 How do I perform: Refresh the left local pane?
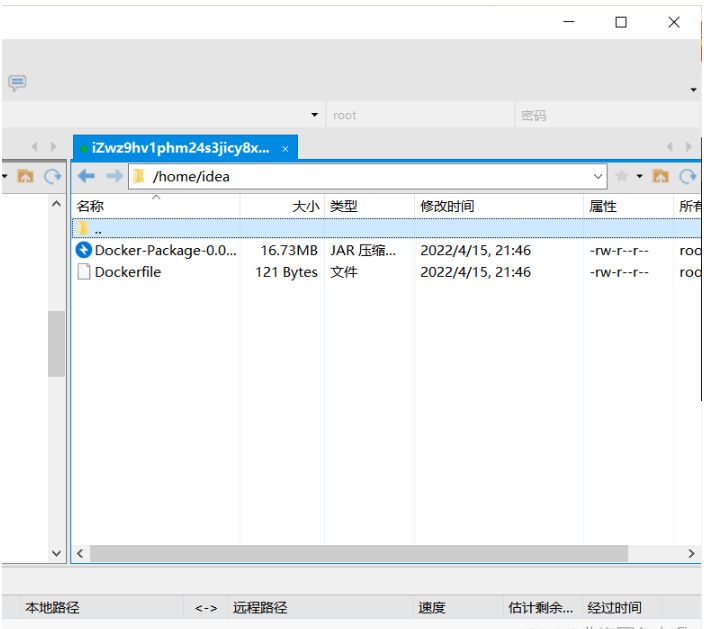[53, 176]
